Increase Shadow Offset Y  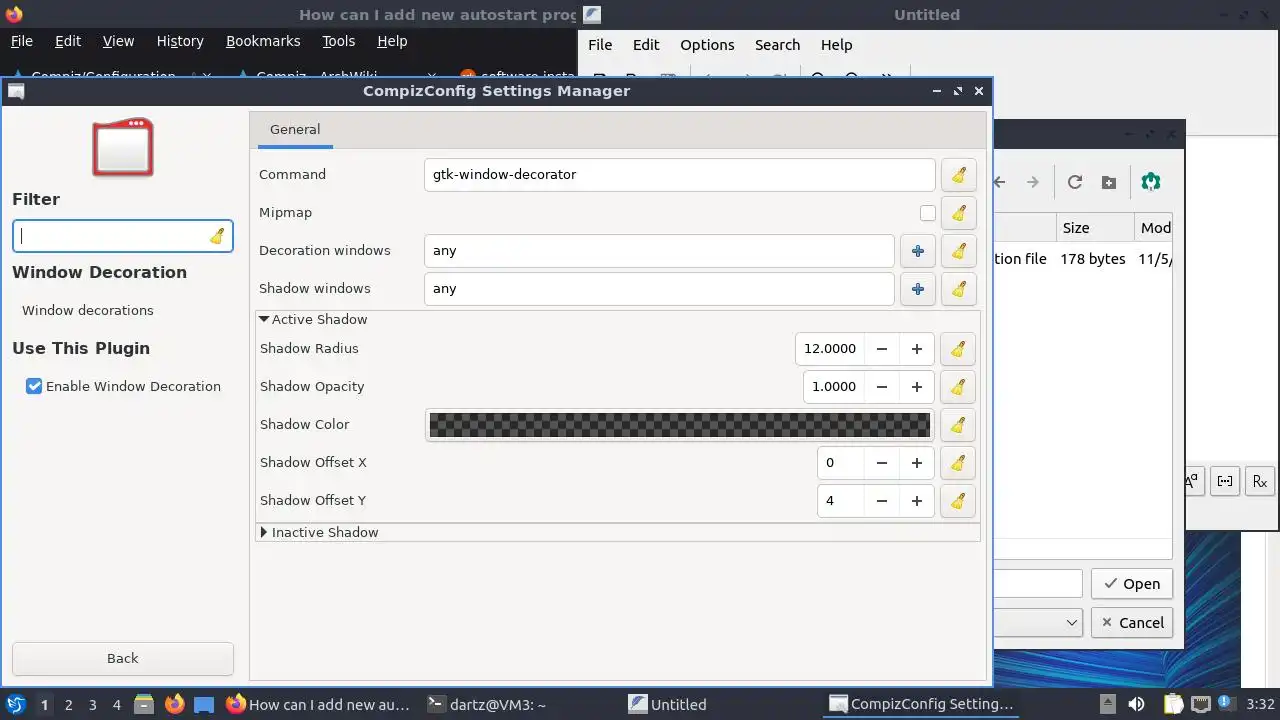pos(917,501)
